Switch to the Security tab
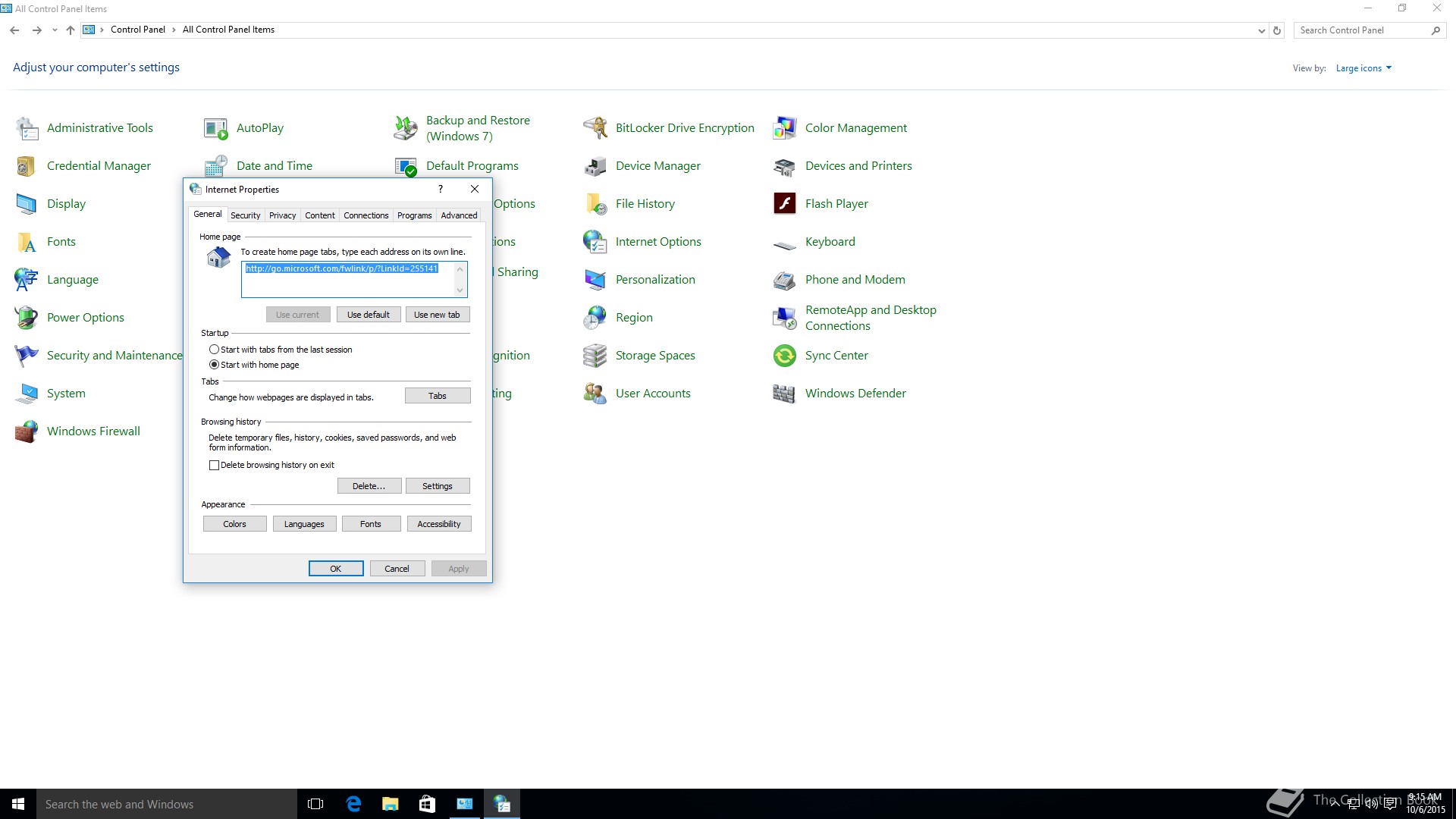 pos(245,215)
